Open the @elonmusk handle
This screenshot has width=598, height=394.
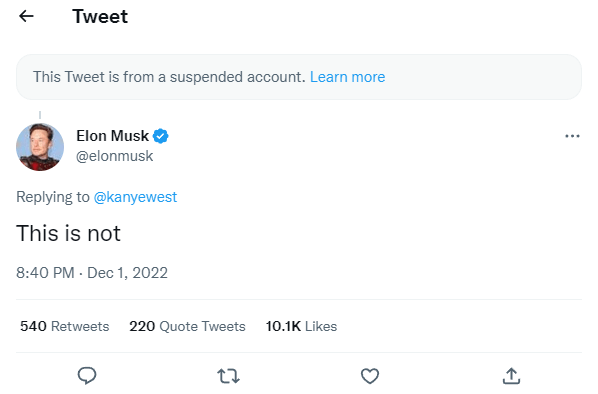(114, 156)
